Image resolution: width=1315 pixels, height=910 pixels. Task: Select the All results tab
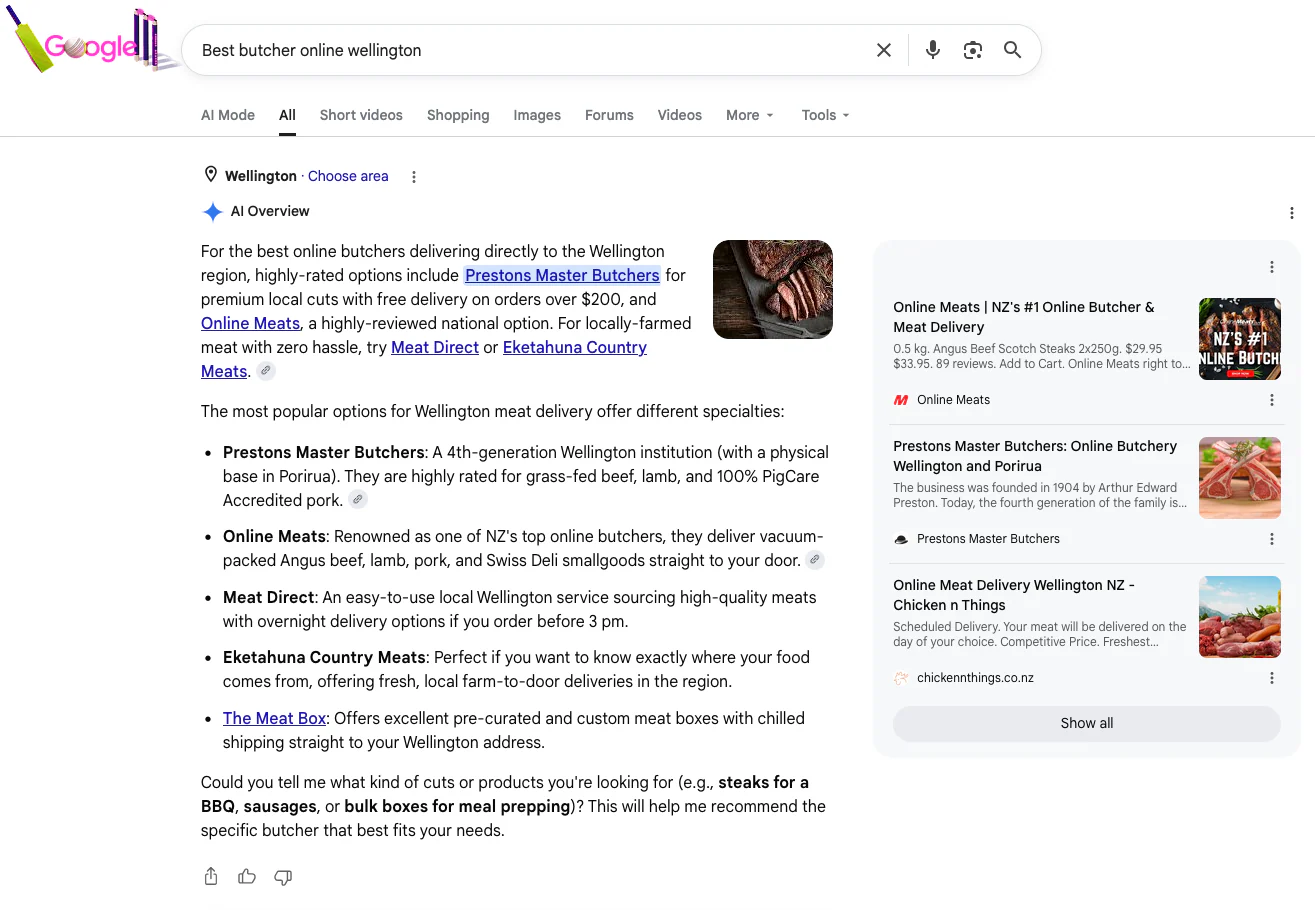click(x=287, y=115)
